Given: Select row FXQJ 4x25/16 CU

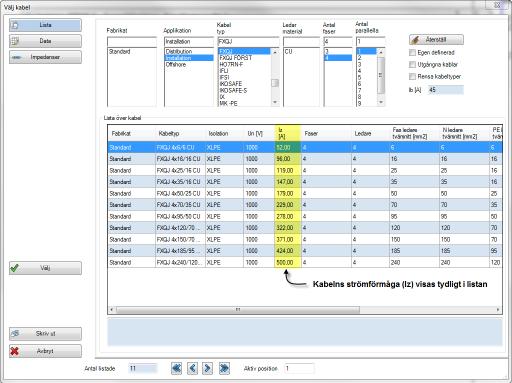Looking at the screenshot, I should point(305,171).
